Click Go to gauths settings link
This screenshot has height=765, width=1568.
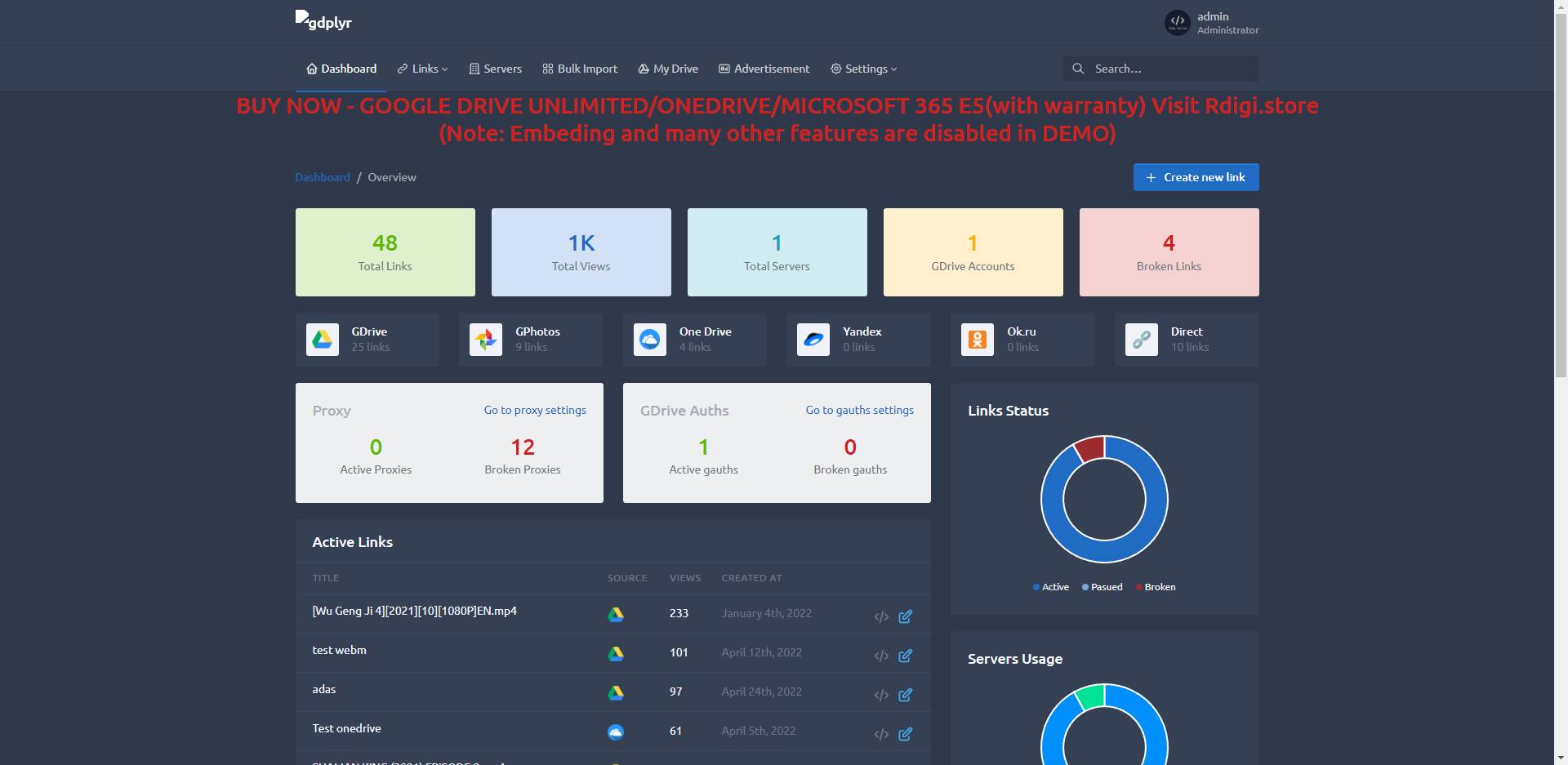pos(860,410)
